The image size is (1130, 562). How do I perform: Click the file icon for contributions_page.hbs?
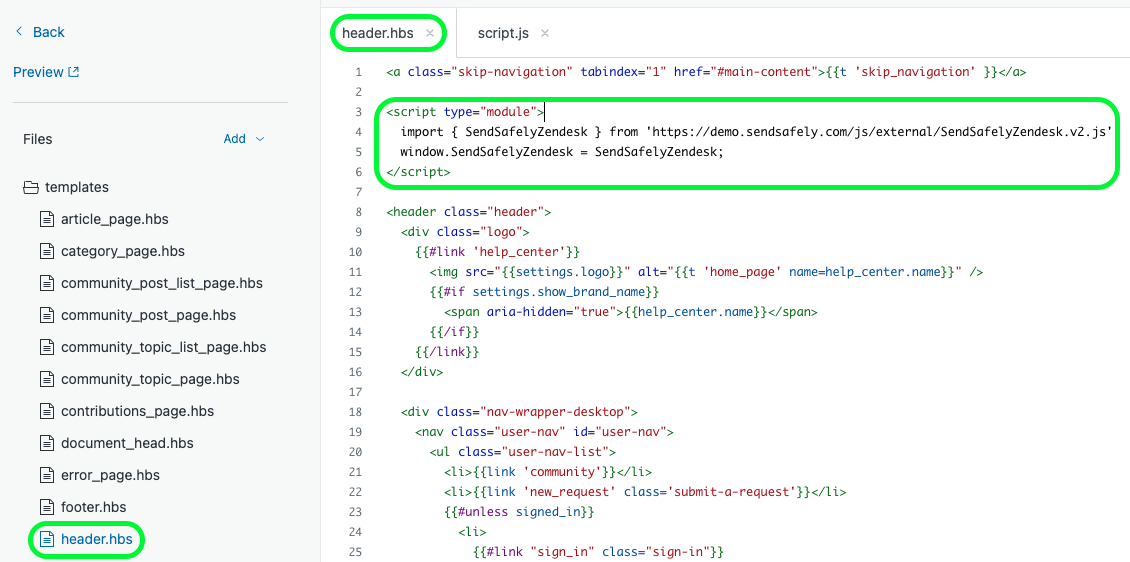(x=47, y=411)
